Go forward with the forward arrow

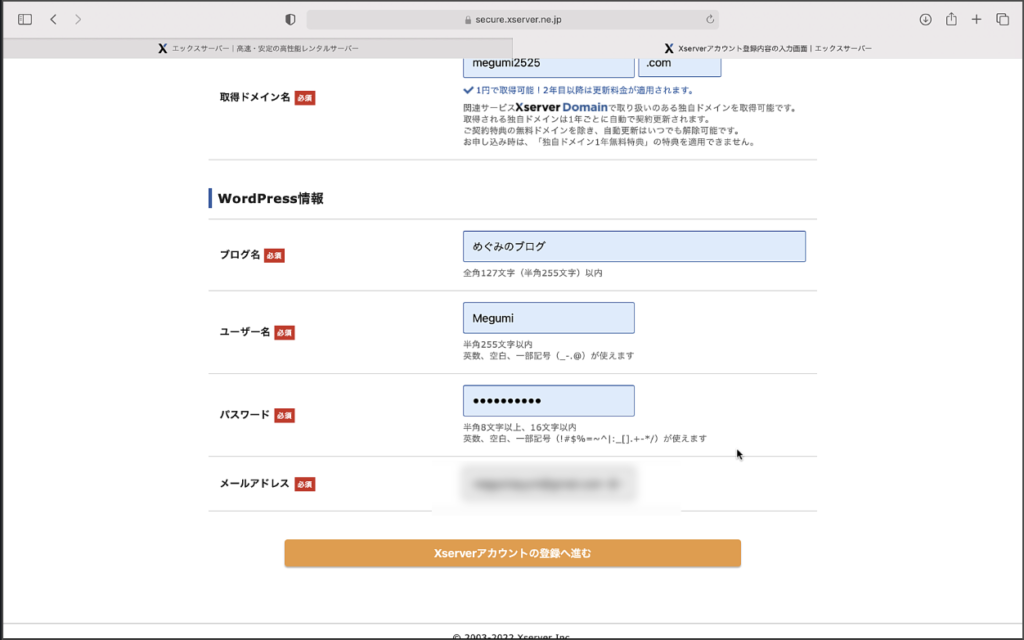point(78,20)
